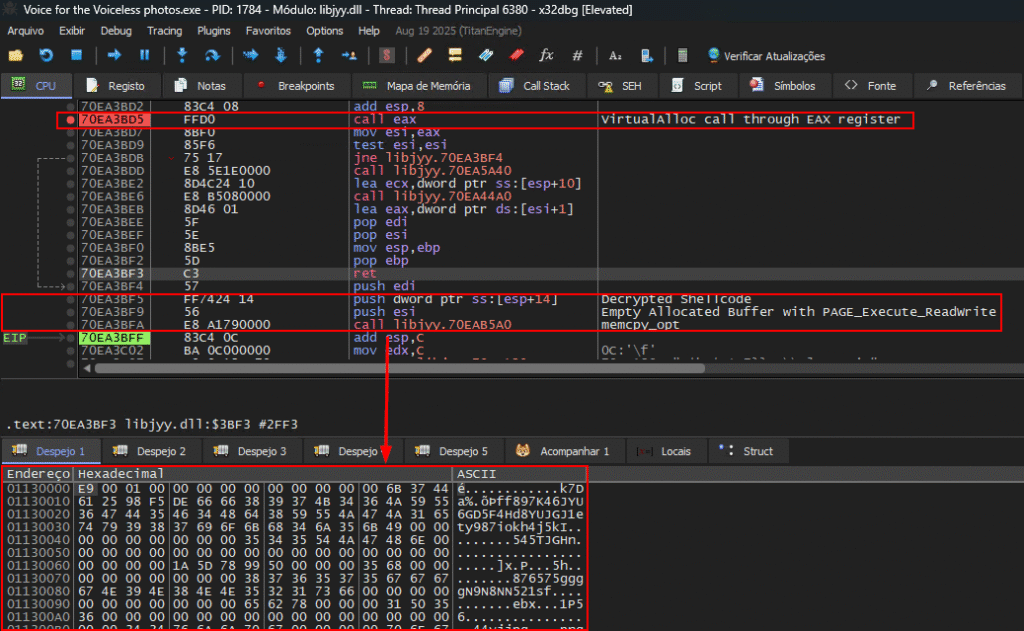1024x631 pixels.
Task: Click the Step Over toolbar icon
Action: (212, 55)
